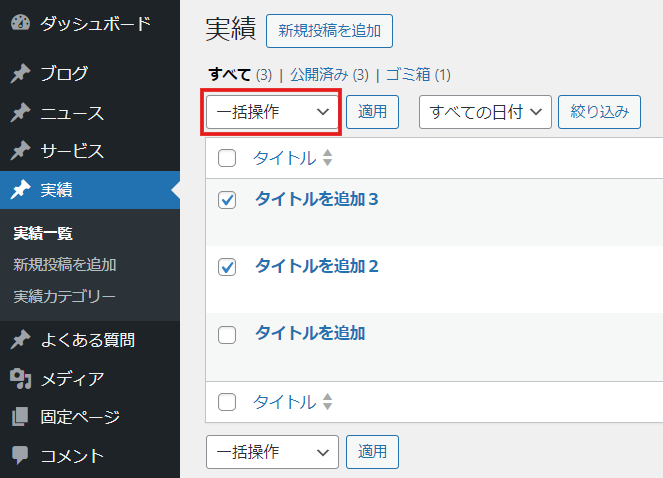Uncheck the タイトルを追加 3 checkbox
Viewport: 663px width, 478px height.
coord(227,200)
